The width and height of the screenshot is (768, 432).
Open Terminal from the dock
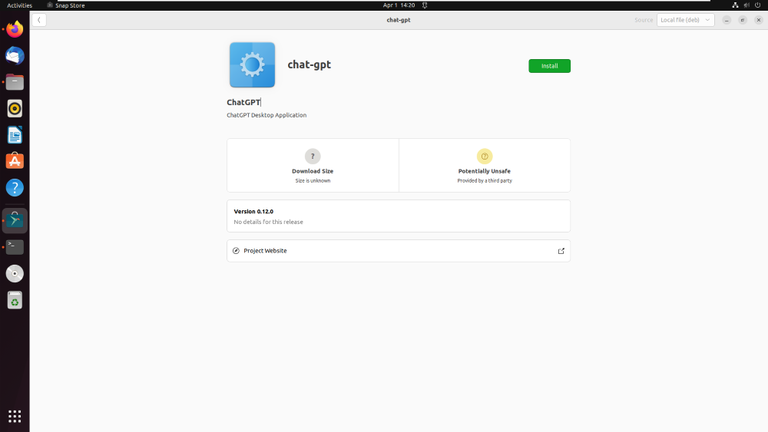point(15,247)
